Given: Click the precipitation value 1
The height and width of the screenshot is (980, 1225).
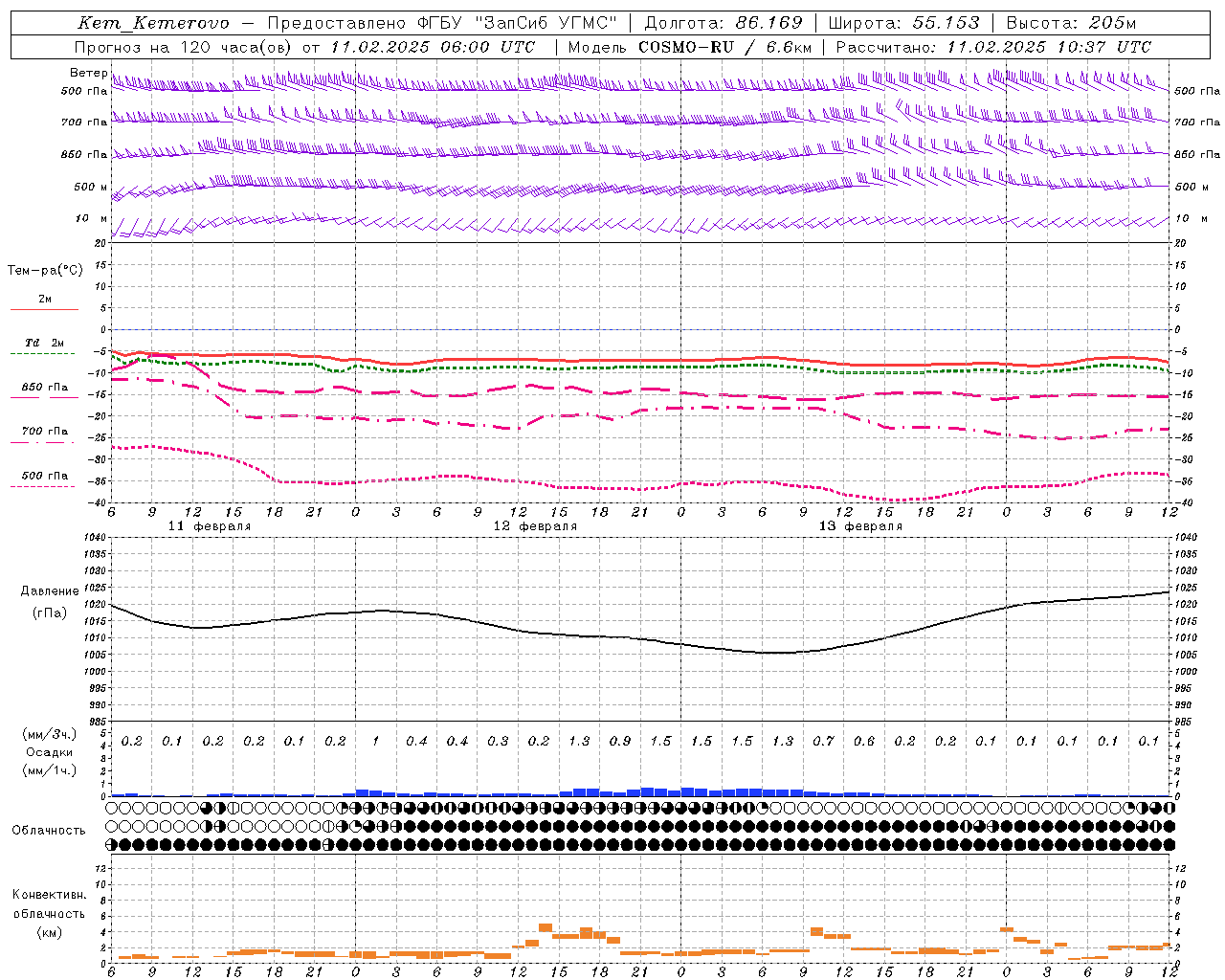Looking at the screenshot, I should [x=376, y=741].
